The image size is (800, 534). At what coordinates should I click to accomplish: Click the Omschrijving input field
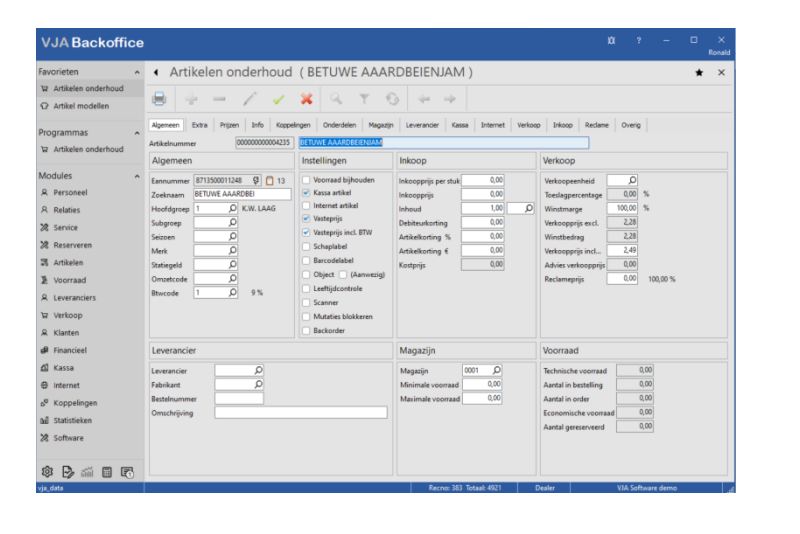tap(300, 412)
